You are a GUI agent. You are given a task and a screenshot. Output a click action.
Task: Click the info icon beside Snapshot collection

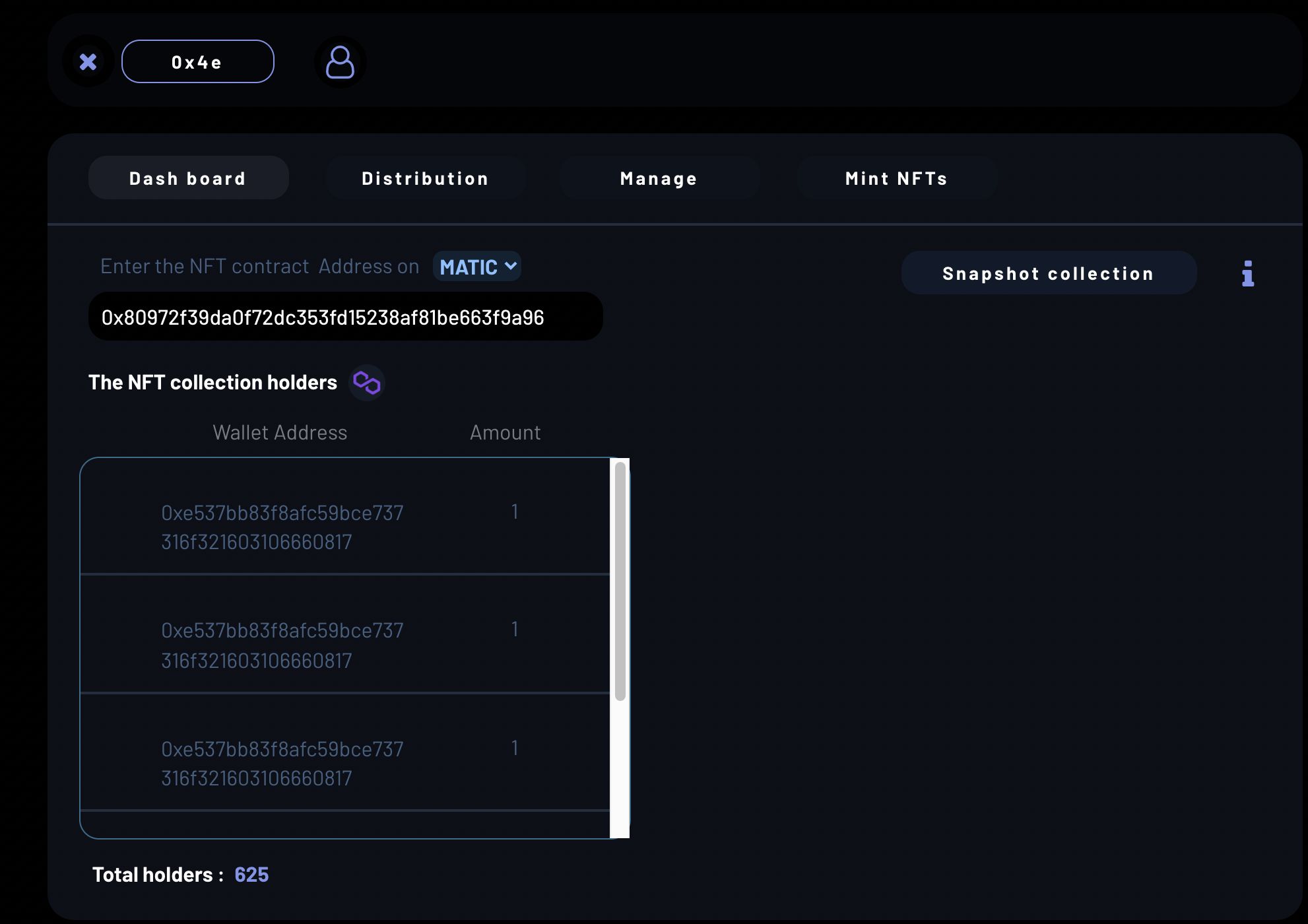click(x=1247, y=273)
